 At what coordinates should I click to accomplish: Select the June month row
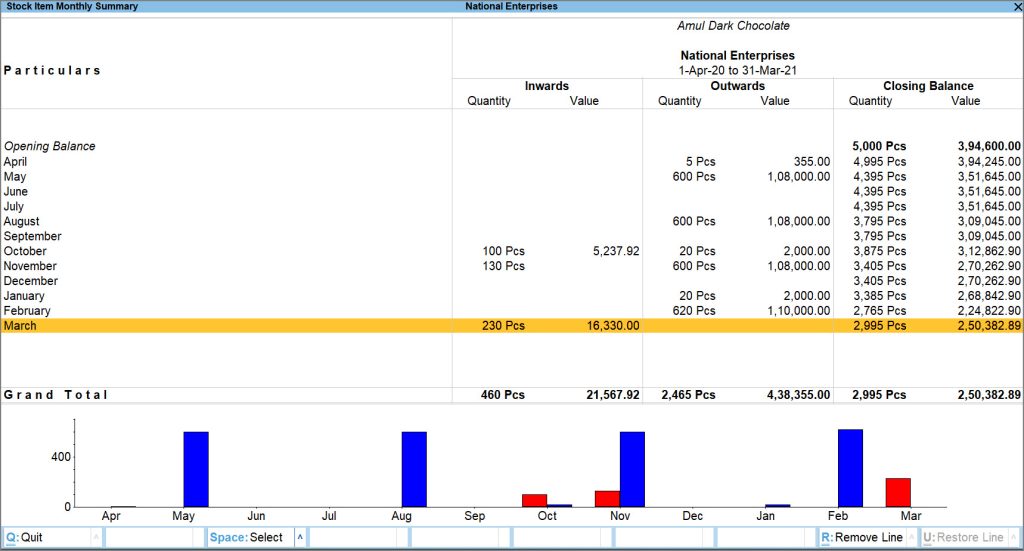pos(512,191)
